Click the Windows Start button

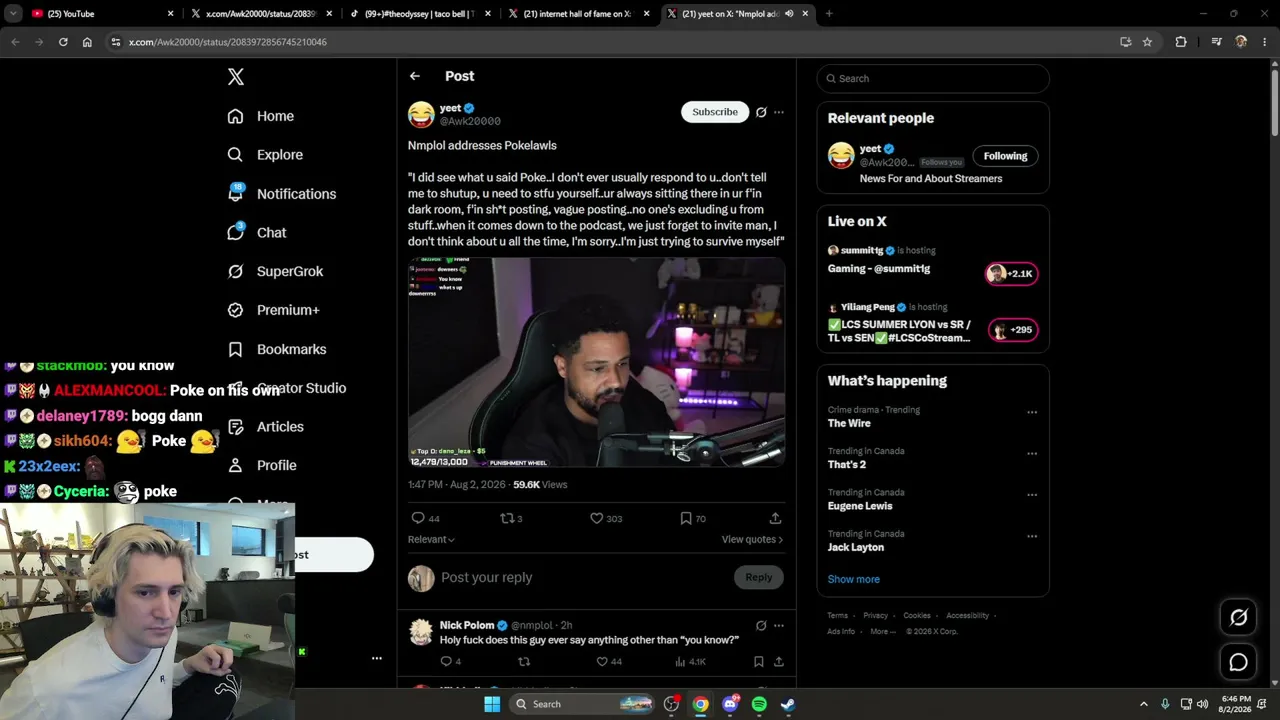pos(492,704)
